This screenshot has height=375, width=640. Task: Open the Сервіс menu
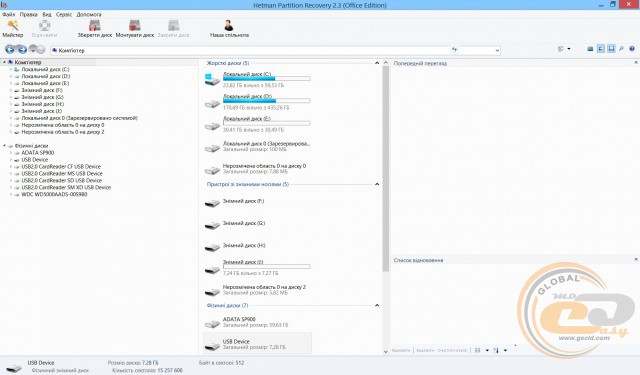point(64,14)
